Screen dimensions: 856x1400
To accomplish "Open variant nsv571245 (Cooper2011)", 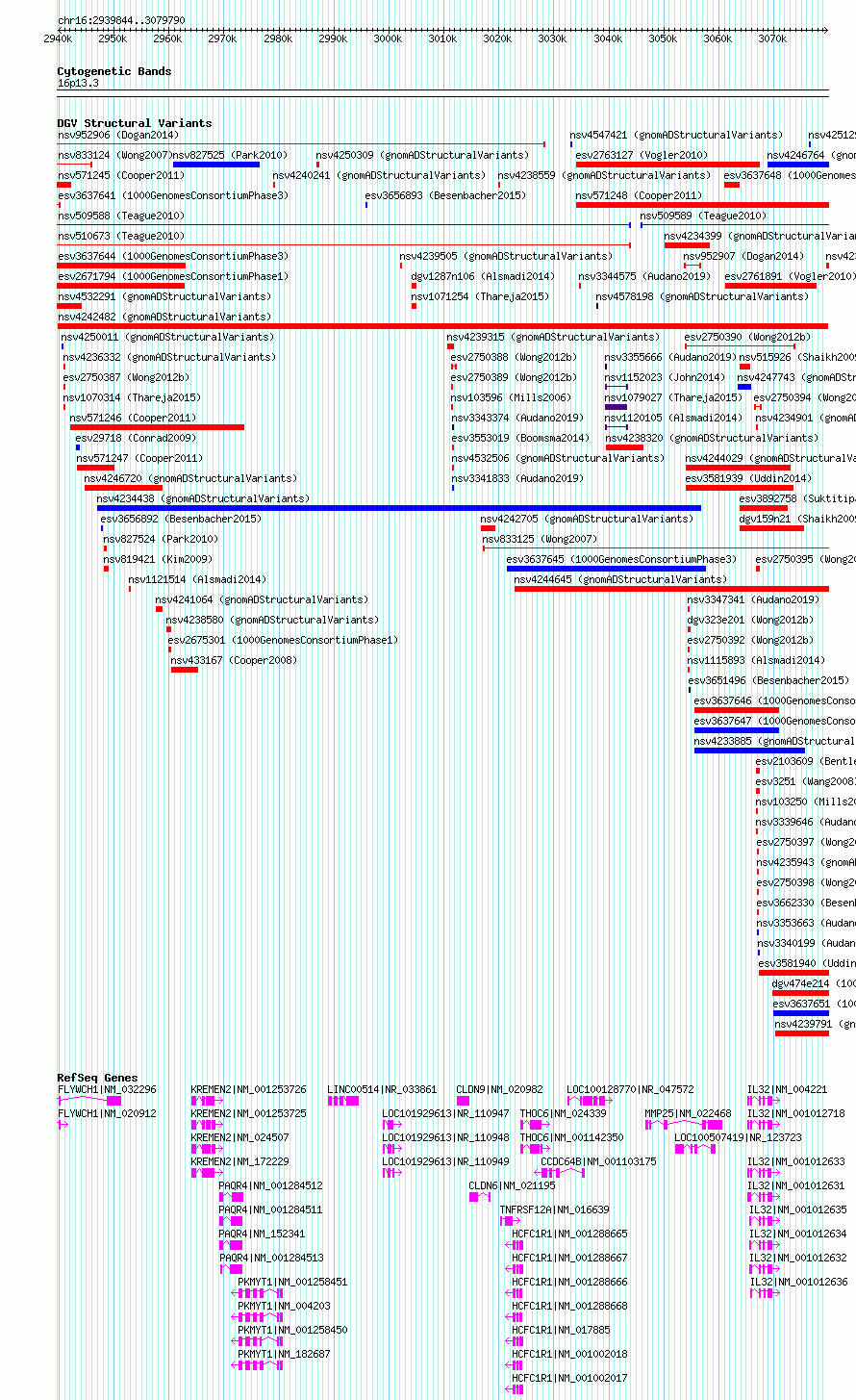I will click(121, 175).
